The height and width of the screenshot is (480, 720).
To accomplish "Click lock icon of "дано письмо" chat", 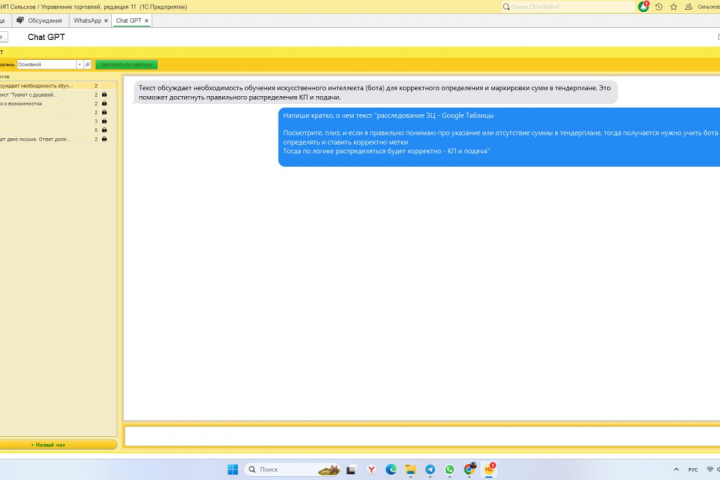I will pyautogui.click(x=104, y=139).
